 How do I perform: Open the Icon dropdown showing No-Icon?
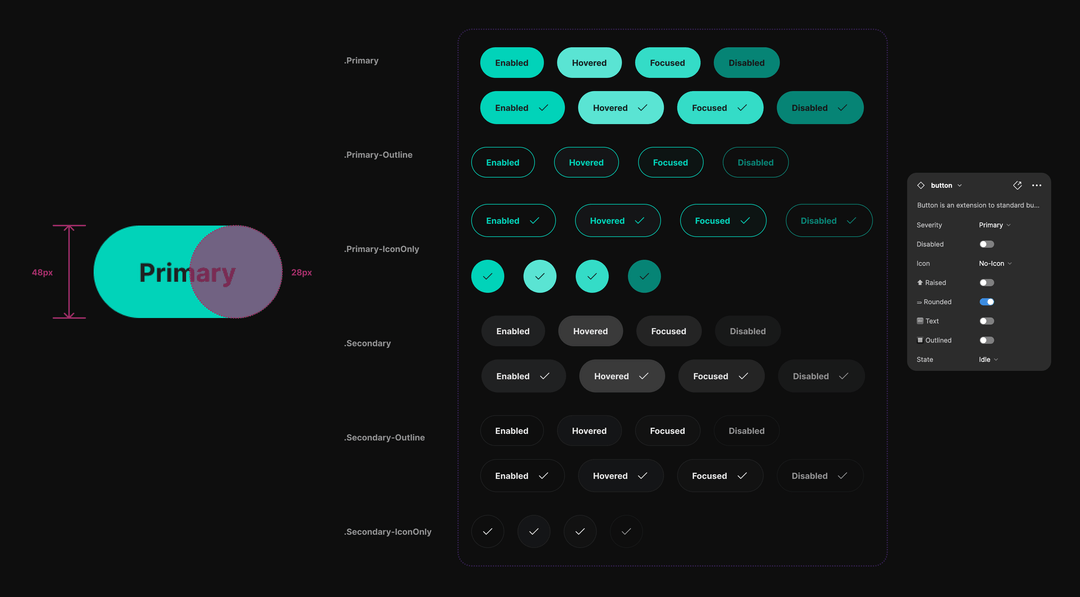(x=995, y=264)
